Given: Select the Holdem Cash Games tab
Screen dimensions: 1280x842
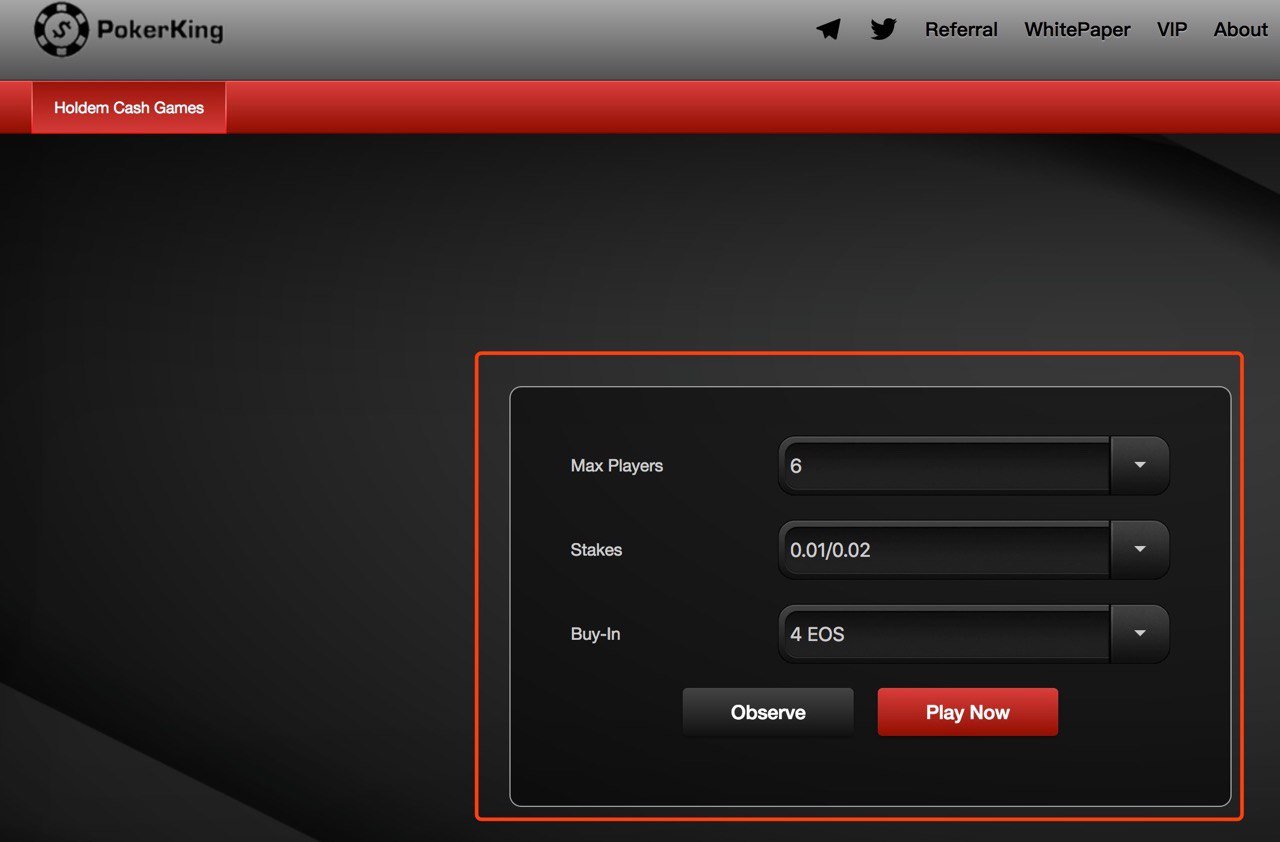Looking at the screenshot, I should (x=129, y=107).
